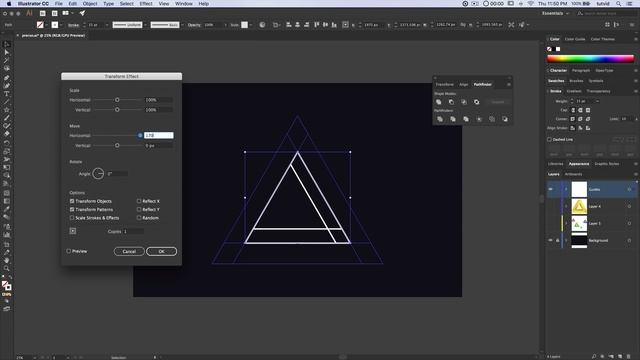The width and height of the screenshot is (640, 360).
Task: Open the Basic brush definition dropdown
Action: click(182, 25)
